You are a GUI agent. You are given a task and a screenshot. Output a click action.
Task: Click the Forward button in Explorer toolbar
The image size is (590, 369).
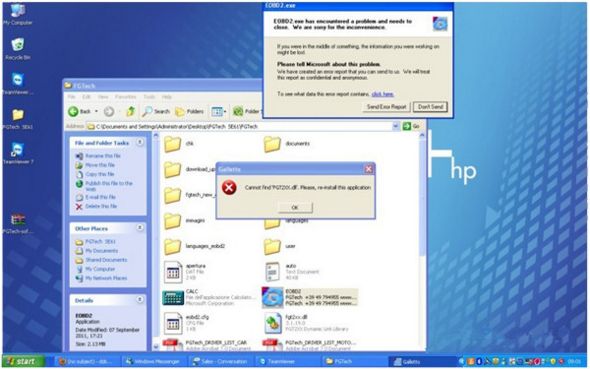109,111
